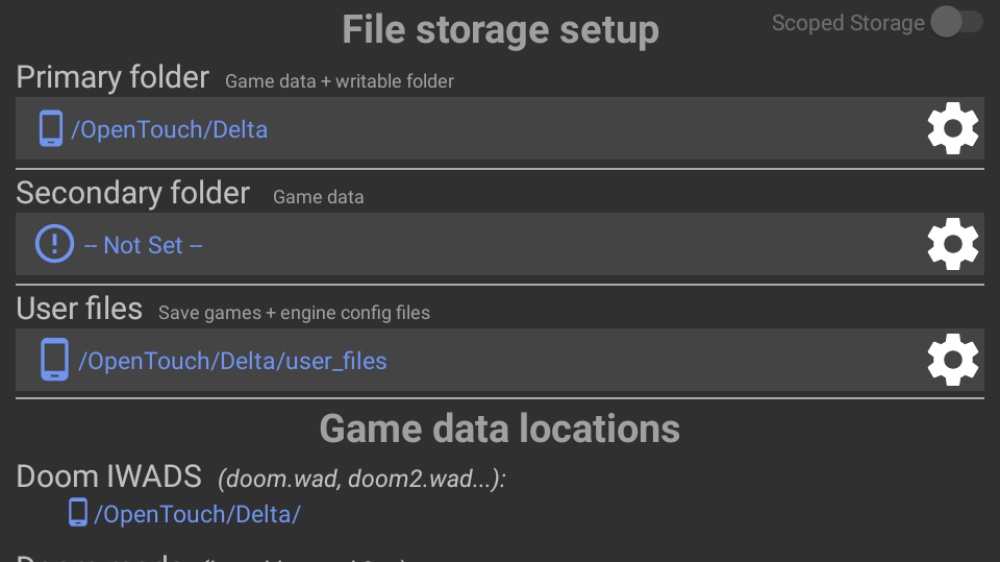Click the File storage setup title
Screen dimensions: 1000x562
tap(501, 29)
